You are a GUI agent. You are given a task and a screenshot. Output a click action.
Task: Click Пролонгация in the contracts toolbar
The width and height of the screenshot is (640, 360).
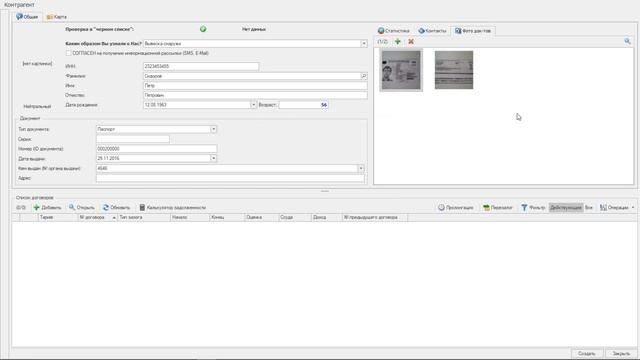point(456,207)
